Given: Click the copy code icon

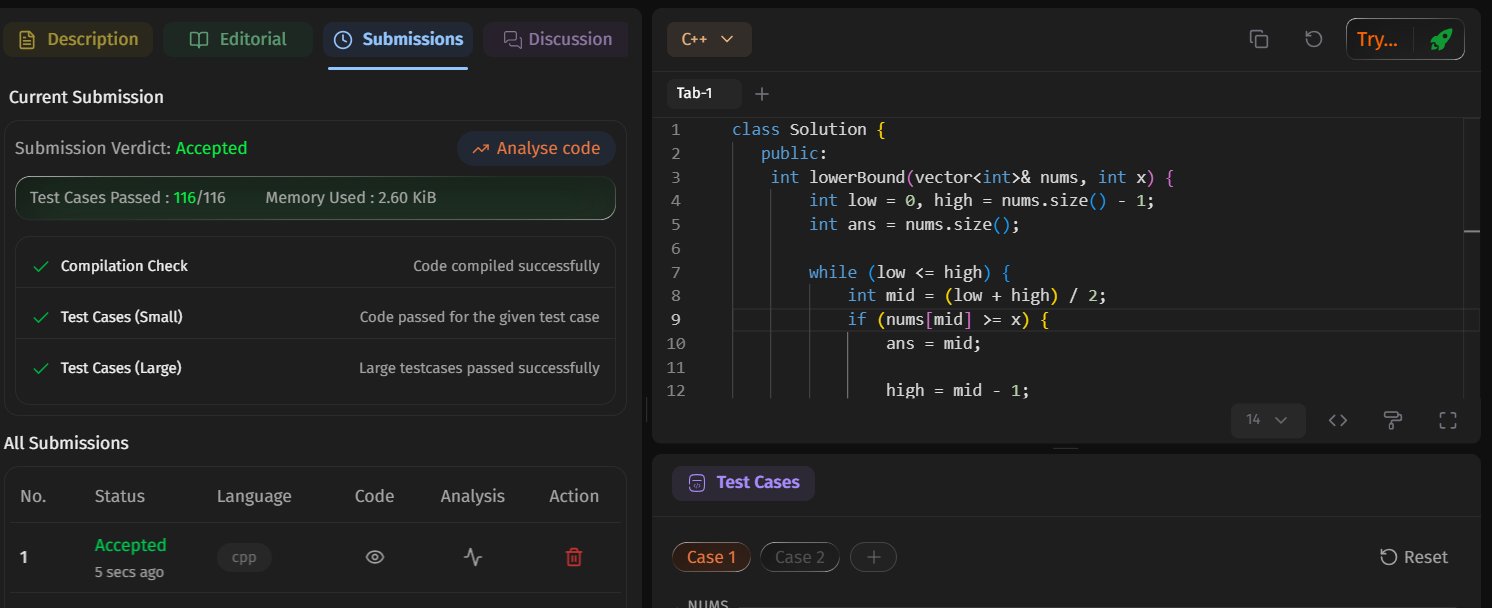Looking at the screenshot, I should click(x=1259, y=39).
